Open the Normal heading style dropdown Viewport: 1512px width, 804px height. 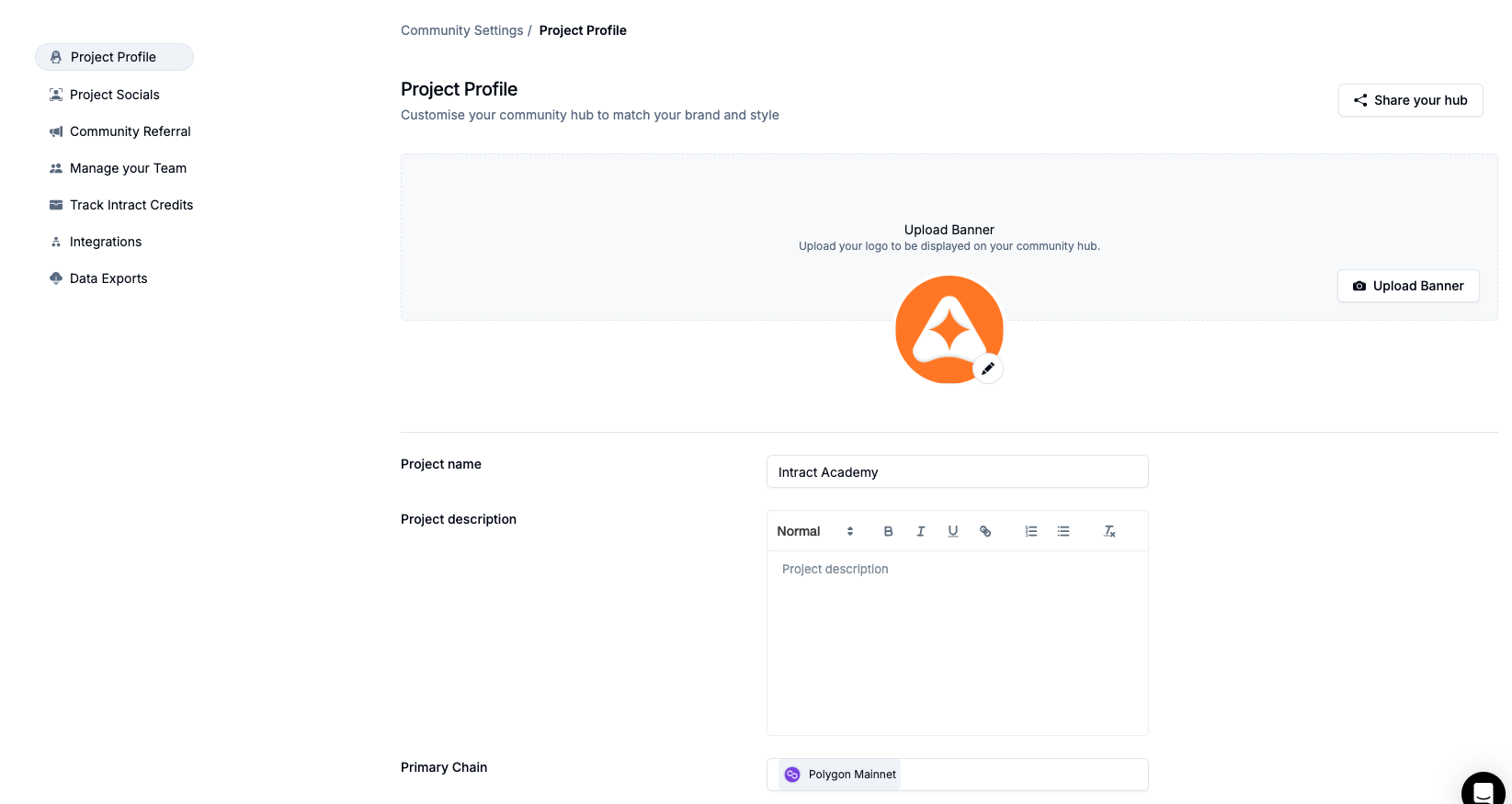coord(814,531)
